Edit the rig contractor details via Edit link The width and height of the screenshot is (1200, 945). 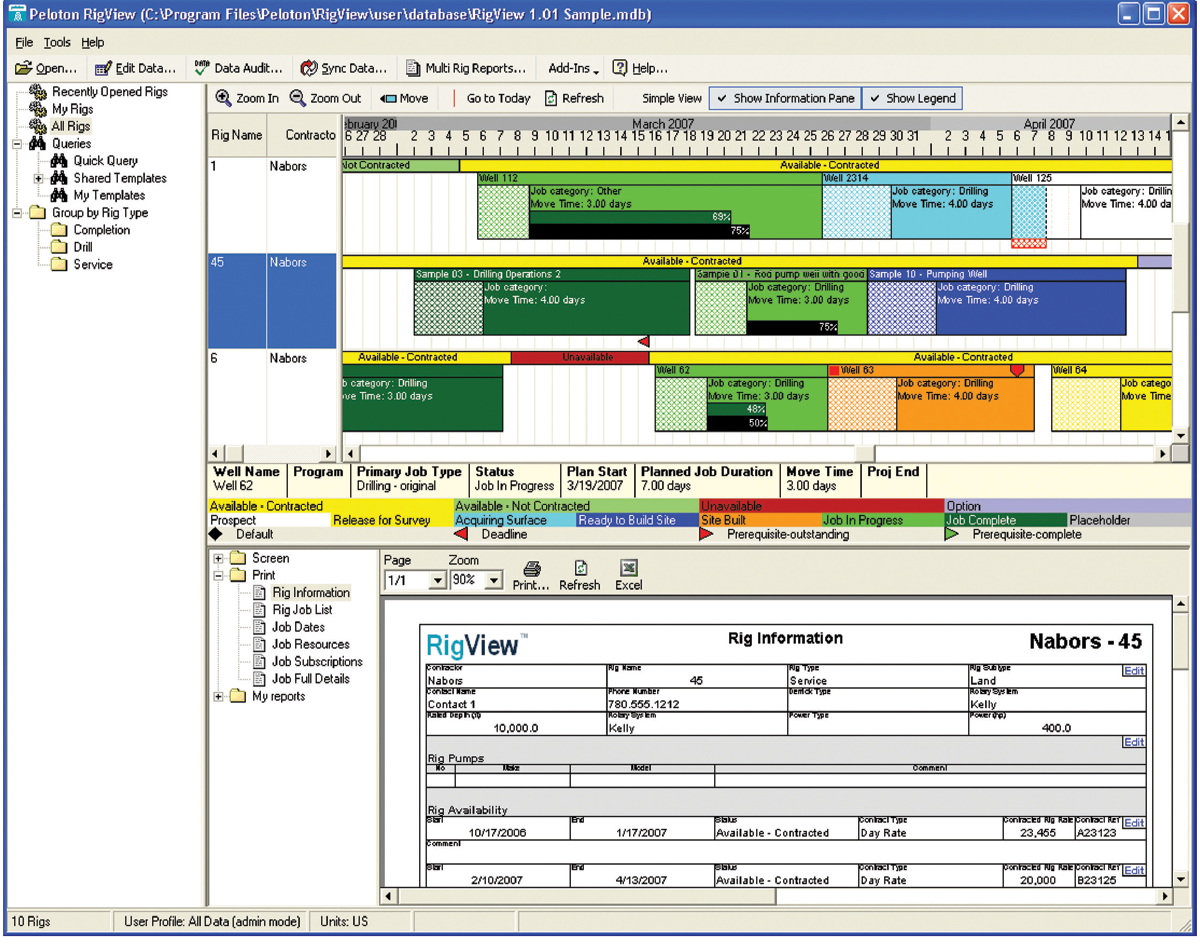[x=1133, y=670]
